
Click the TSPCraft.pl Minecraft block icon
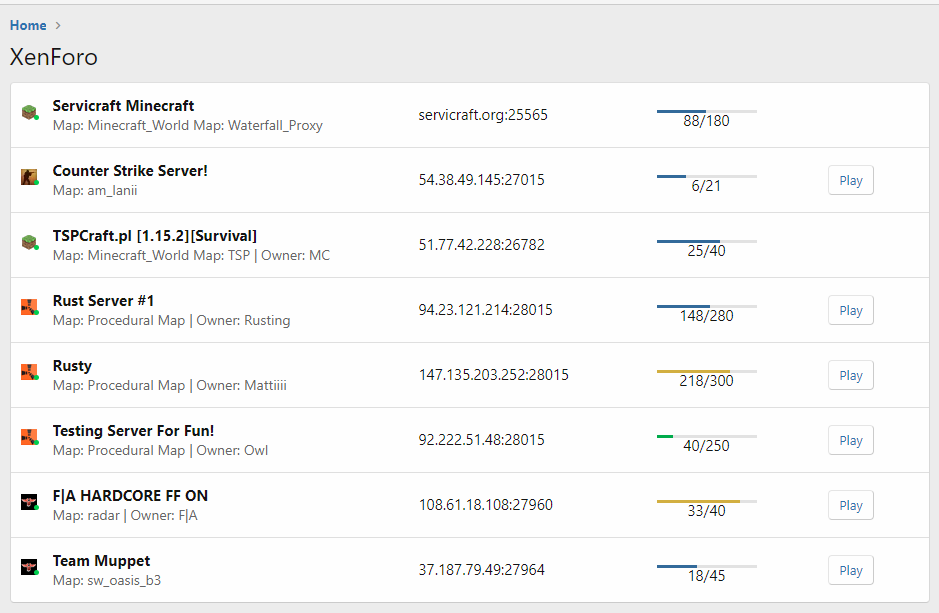[x=29, y=243]
